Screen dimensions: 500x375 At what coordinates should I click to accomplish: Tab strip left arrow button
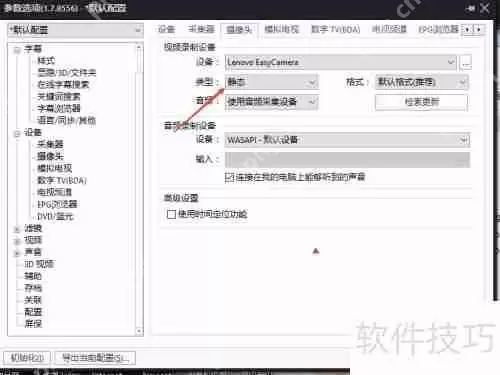pos(467,30)
